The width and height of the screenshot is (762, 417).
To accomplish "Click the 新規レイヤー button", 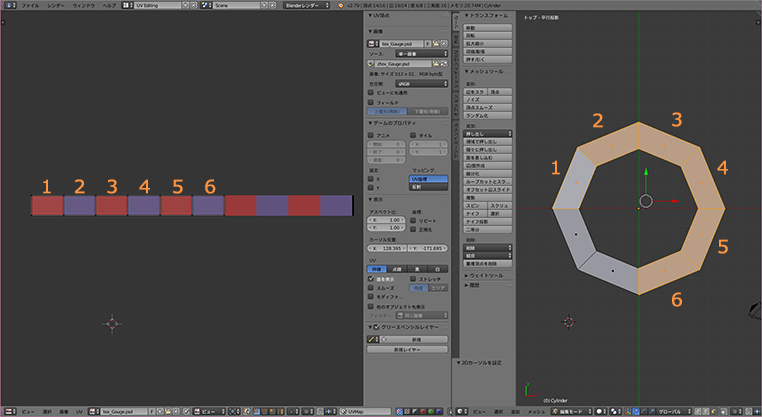I will pos(407,349).
